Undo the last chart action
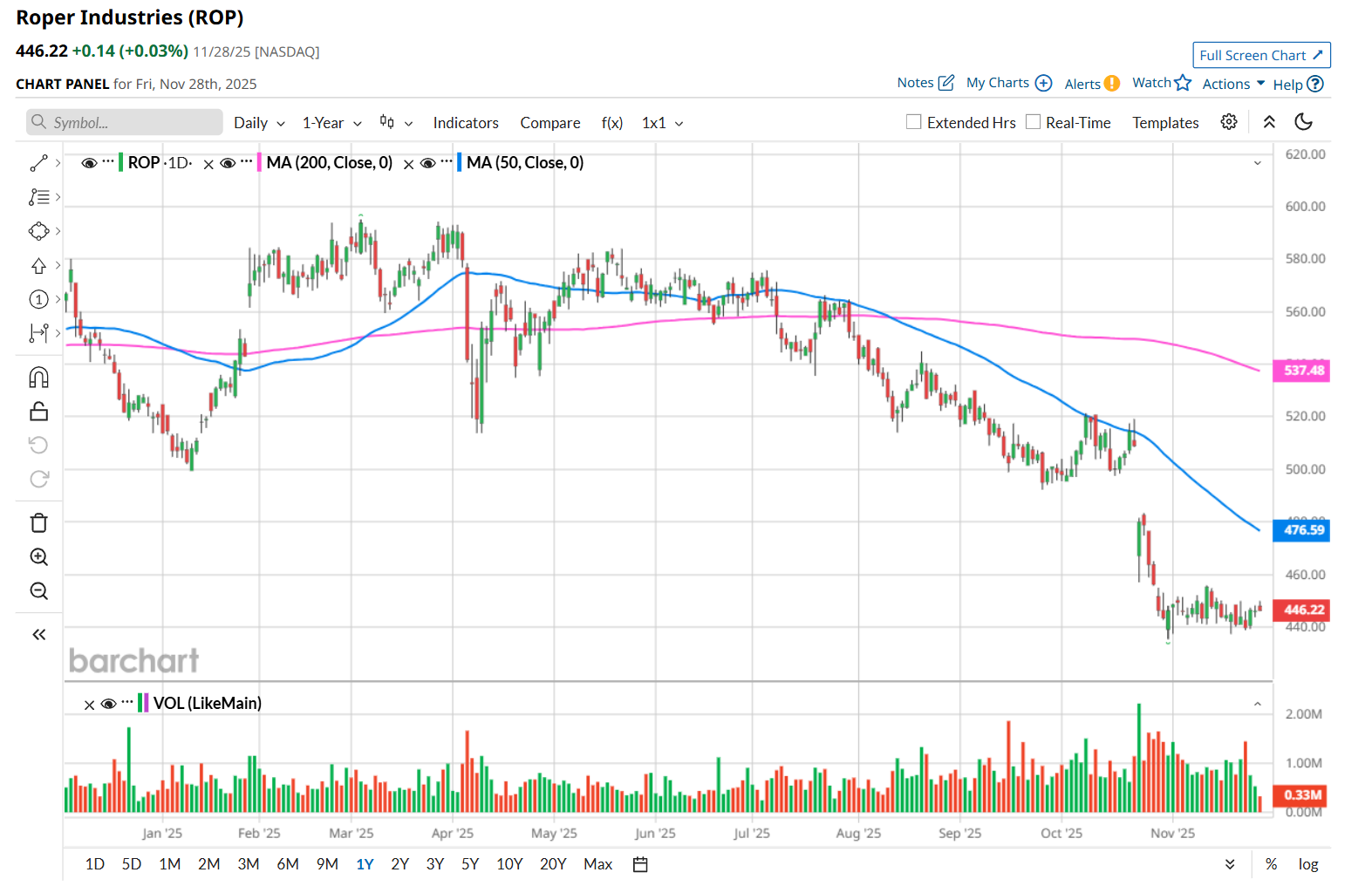This screenshot has height=886, width=1372. (38, 445)
